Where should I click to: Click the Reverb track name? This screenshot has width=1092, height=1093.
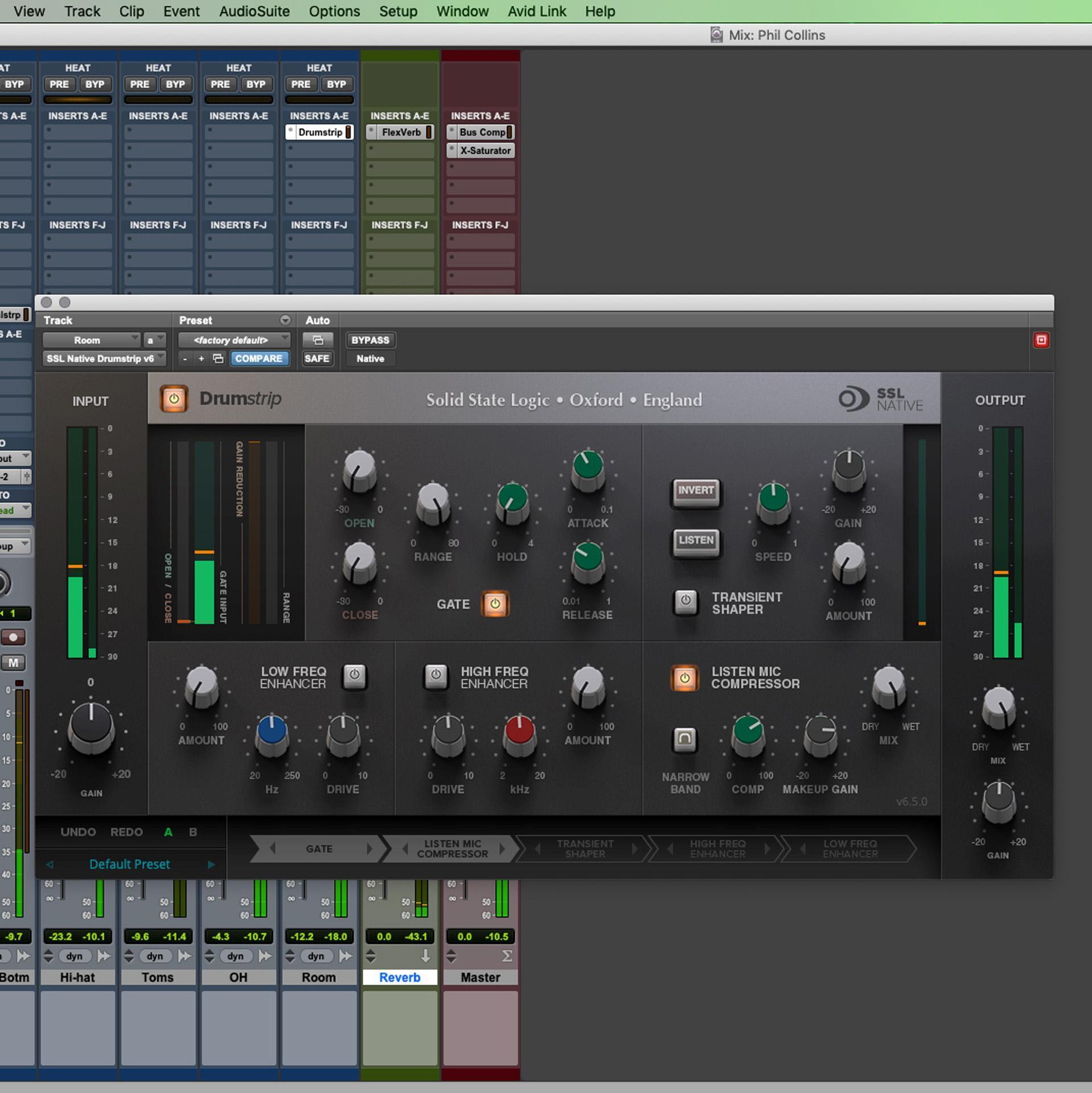click(x=400, y=977)
